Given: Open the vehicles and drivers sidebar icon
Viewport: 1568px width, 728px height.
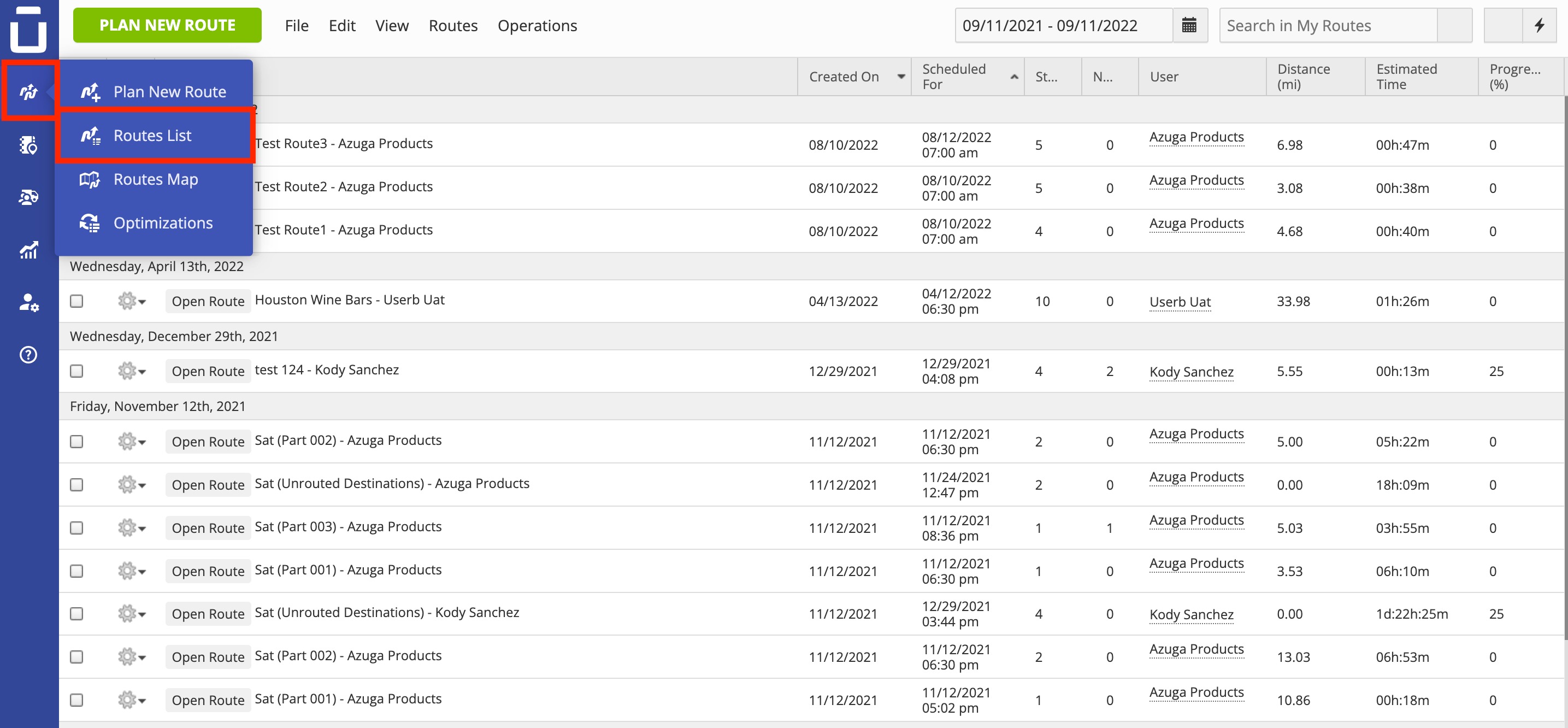Looking at the screenshot, I should pos(28,197).
